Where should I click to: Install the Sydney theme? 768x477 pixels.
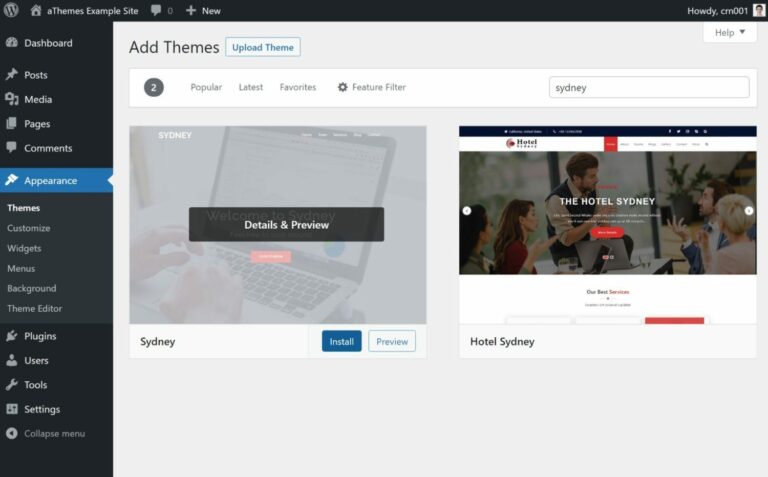[x=341, y=341]
